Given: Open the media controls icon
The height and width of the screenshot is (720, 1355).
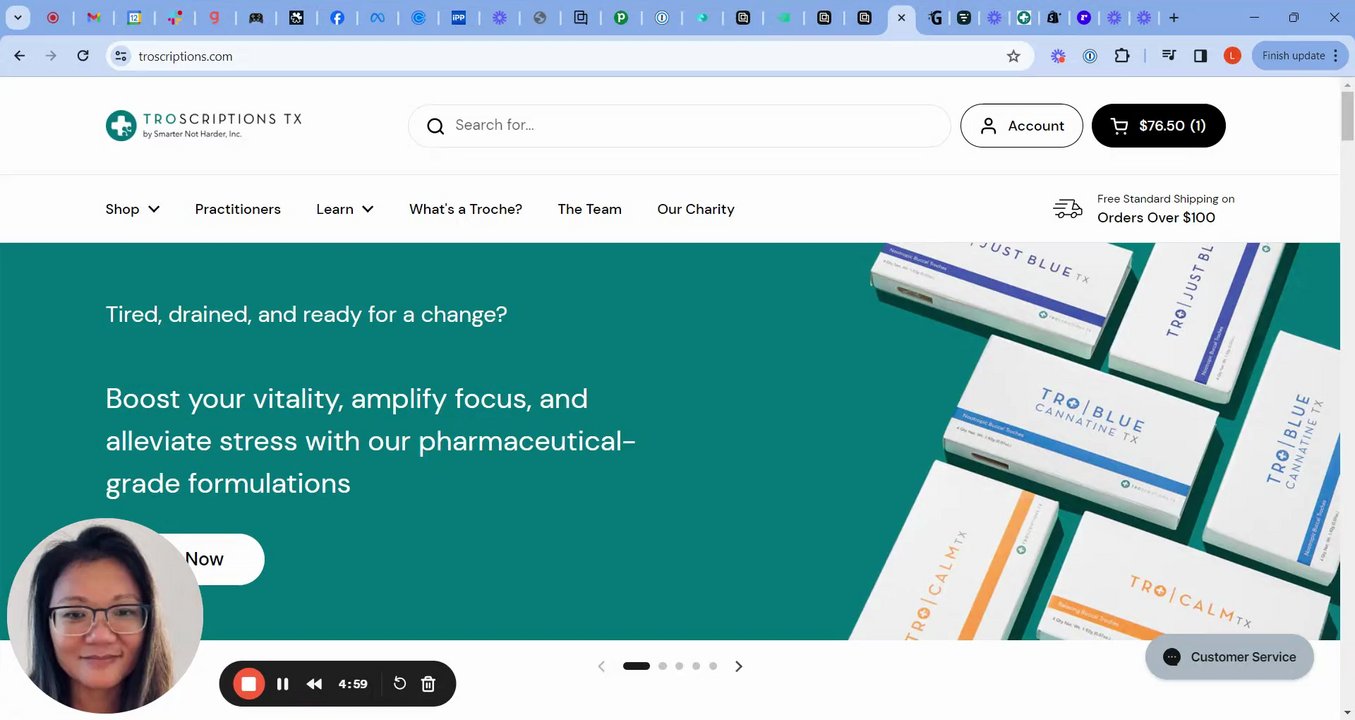Looking at the screenshot, I should click(1168, 56).
